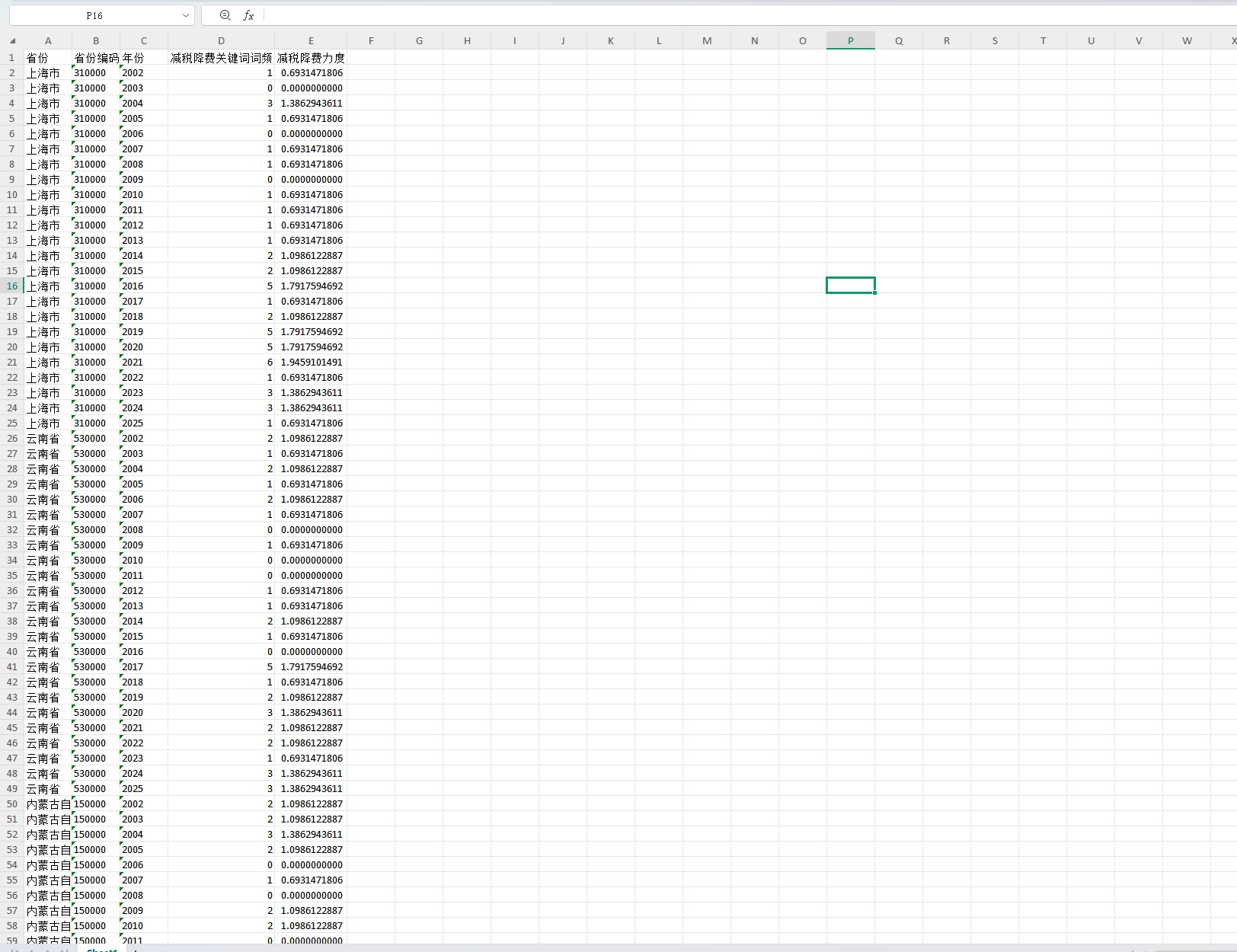Image resolution: width=1237 pixels, height=952 pixels.
Task: Select column M header
Action: click(x=707, y=41)
